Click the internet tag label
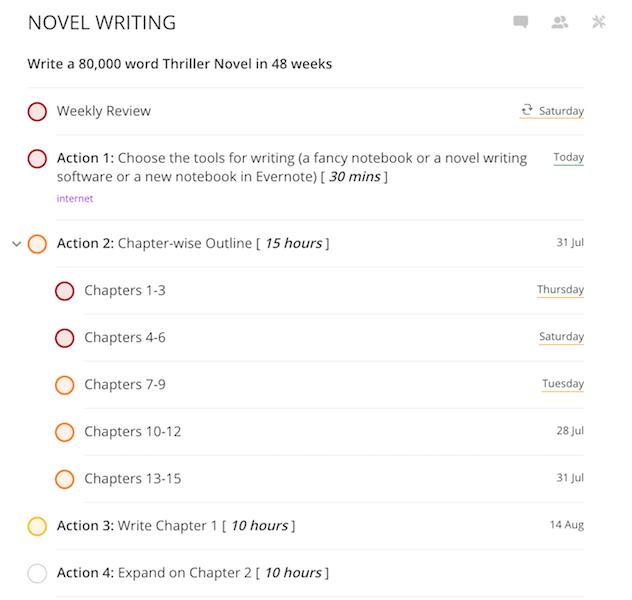The height and width of the screenshot is (600, 632). coord(75,199)
